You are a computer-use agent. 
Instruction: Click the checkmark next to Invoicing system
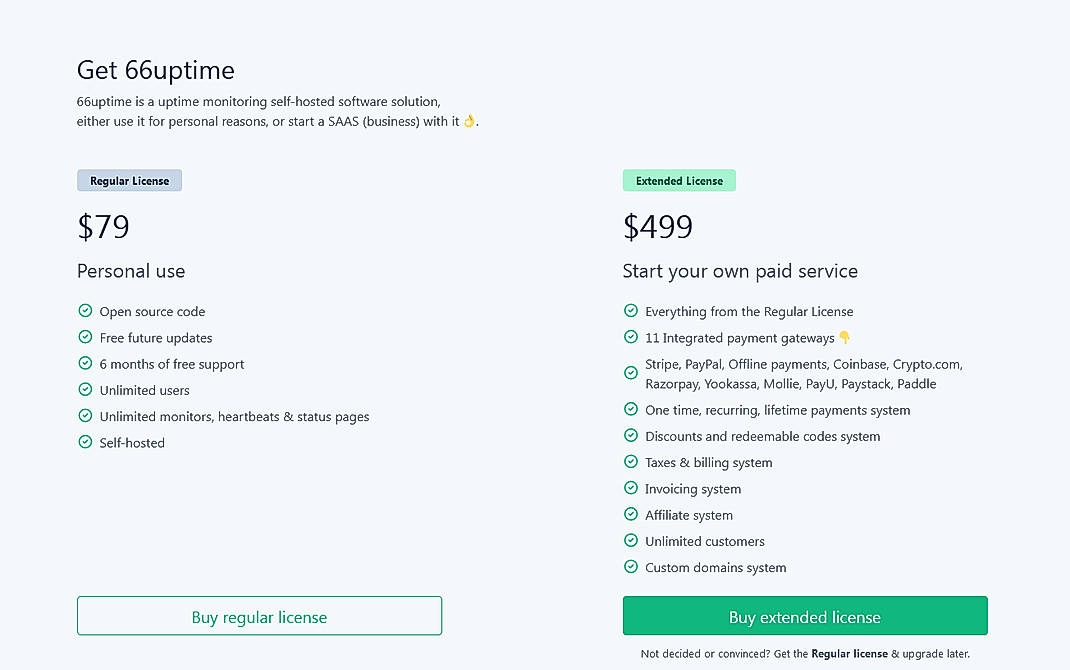630,488
